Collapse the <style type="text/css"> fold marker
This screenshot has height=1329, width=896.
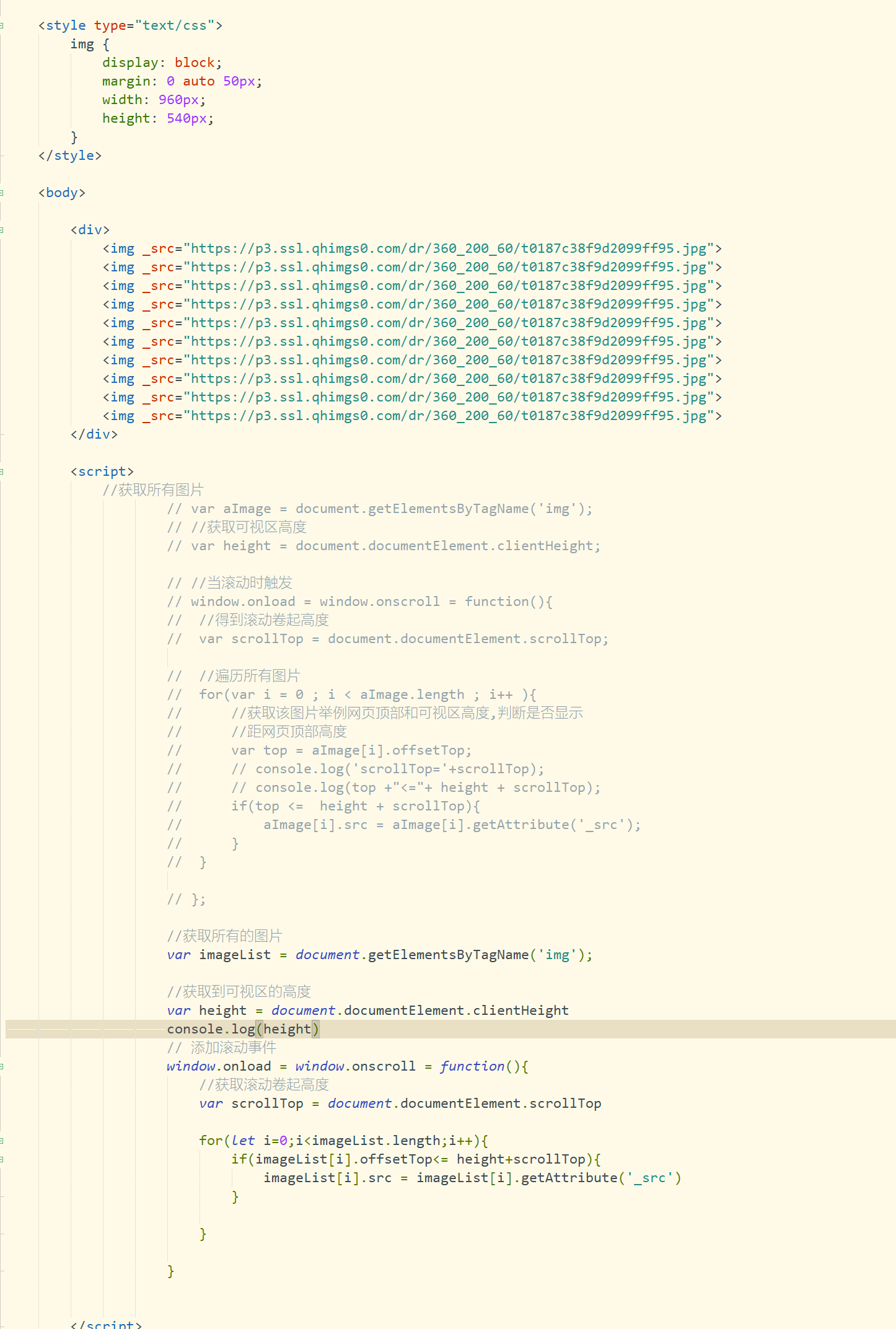coord(2,25)
